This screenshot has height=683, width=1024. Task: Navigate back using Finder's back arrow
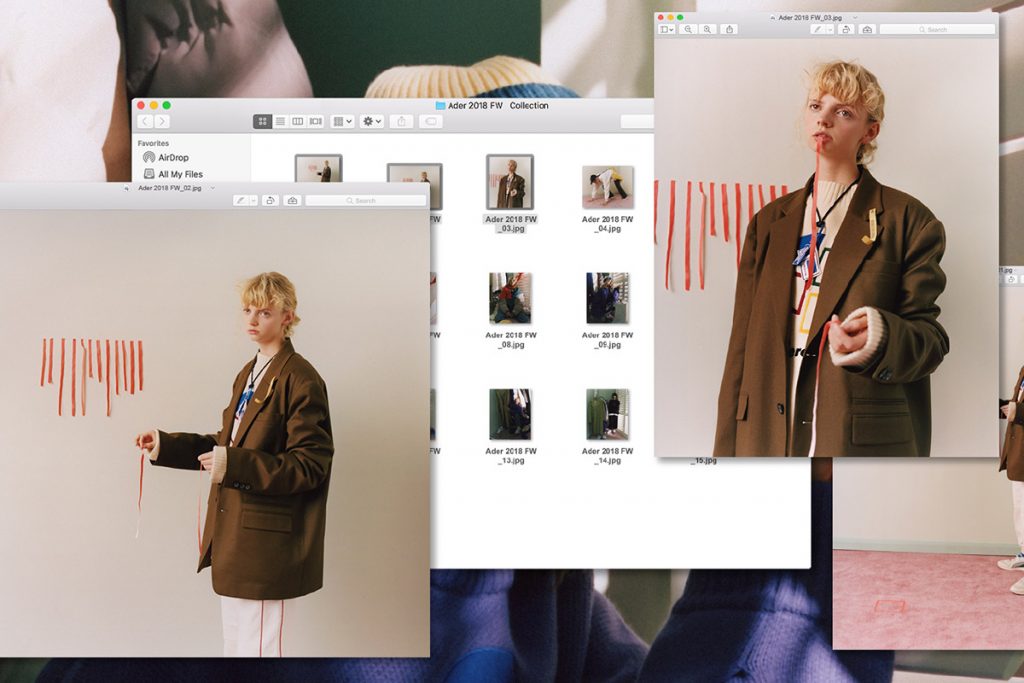point(145,121)
